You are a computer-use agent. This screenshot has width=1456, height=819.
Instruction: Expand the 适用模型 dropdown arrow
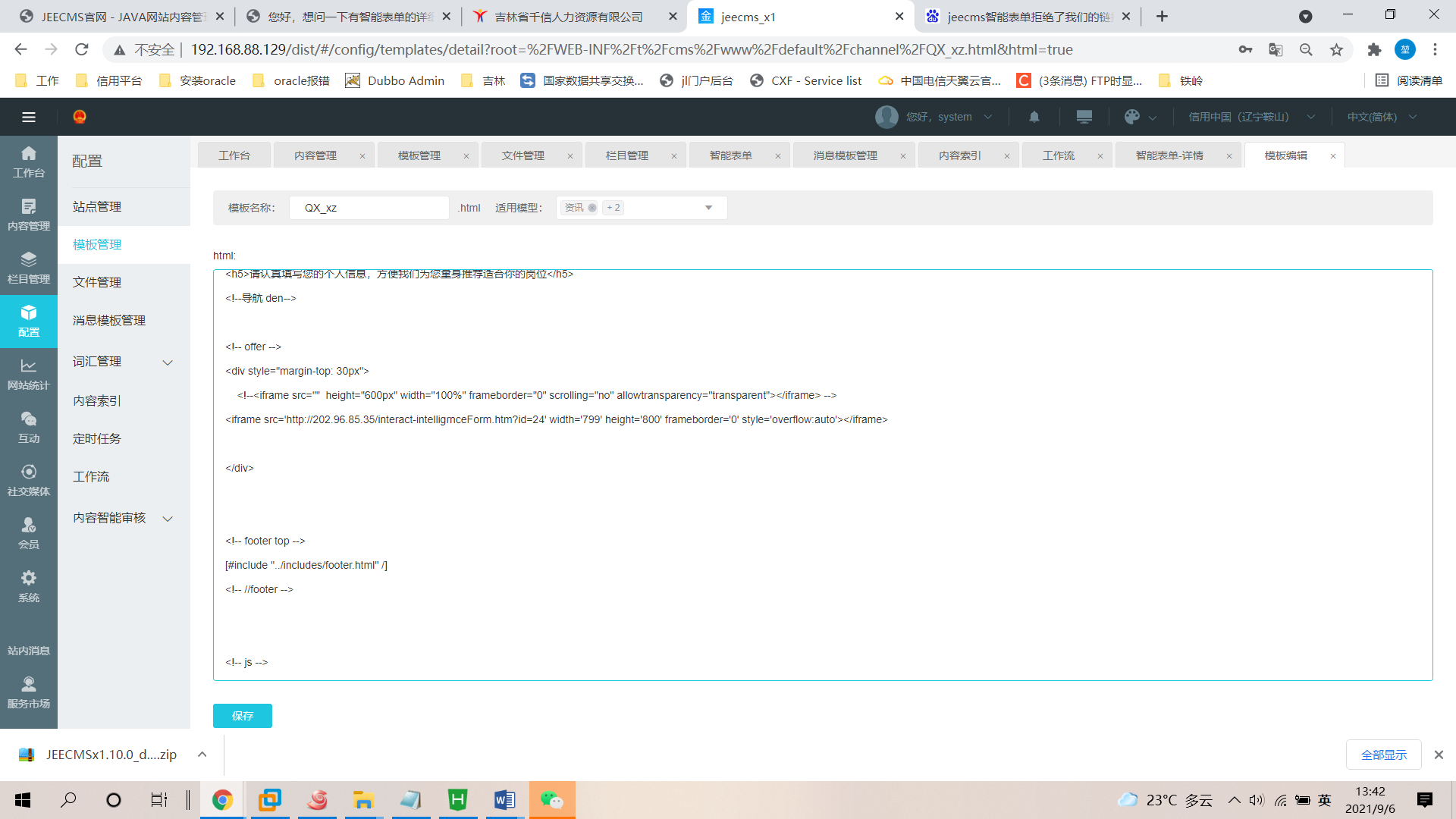pos(708,208)
